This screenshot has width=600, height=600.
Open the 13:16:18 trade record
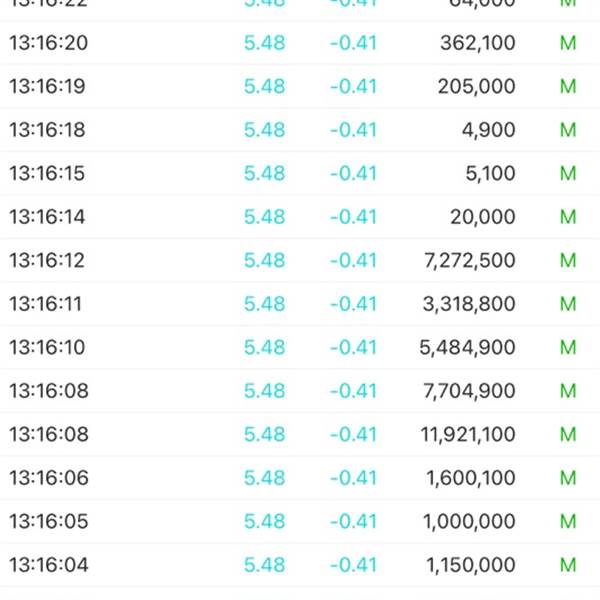coord(300,130)
